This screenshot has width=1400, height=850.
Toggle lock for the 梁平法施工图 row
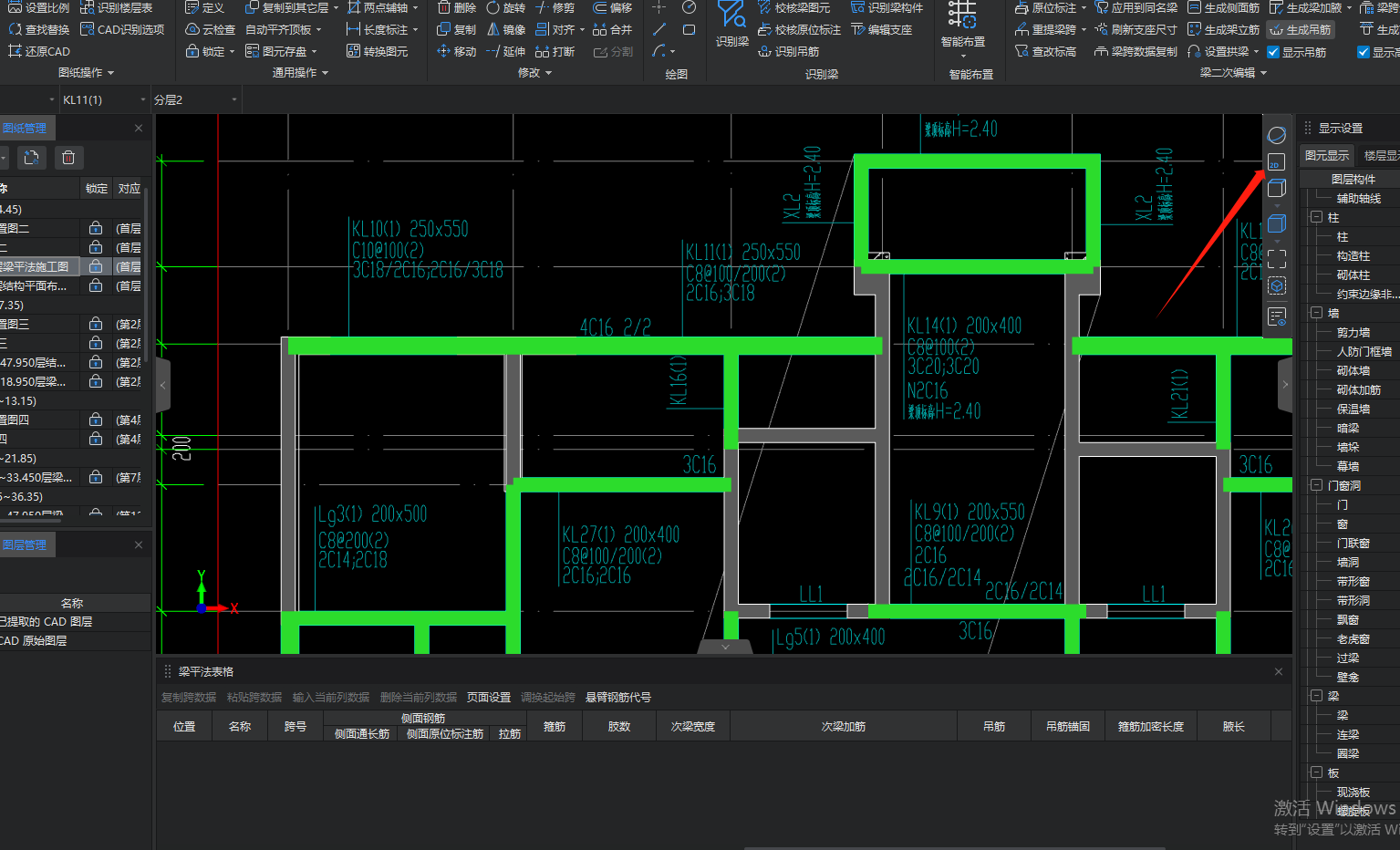tap(96, 266)
